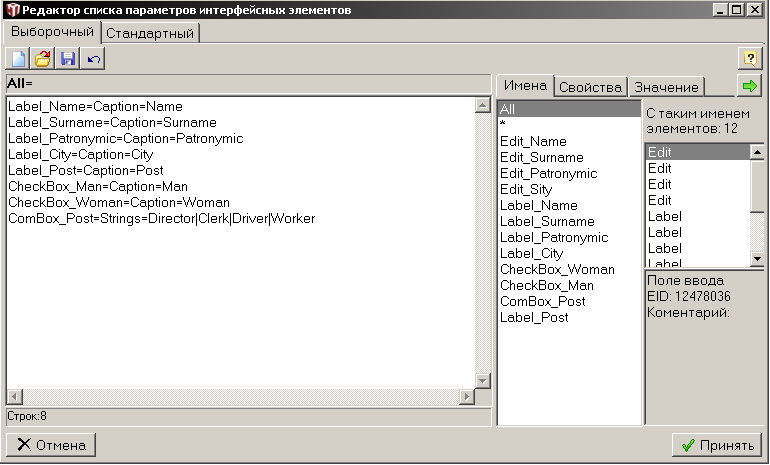The height and width of the screenshot is (465, 770).
Task: Select the Выборочный tab
Action: click(x=51, y=32)
